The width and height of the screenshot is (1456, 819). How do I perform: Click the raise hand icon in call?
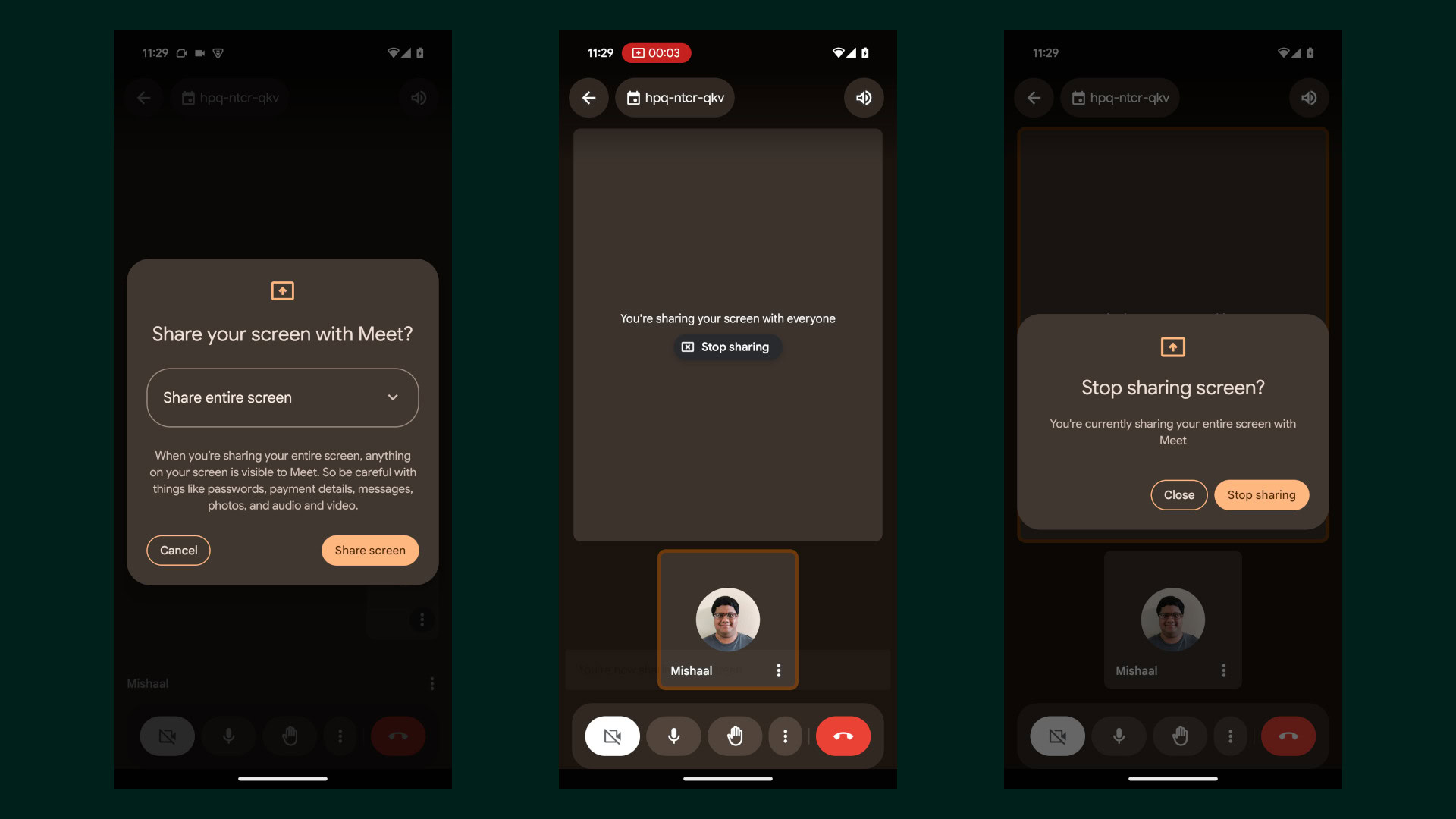[735, 736]
